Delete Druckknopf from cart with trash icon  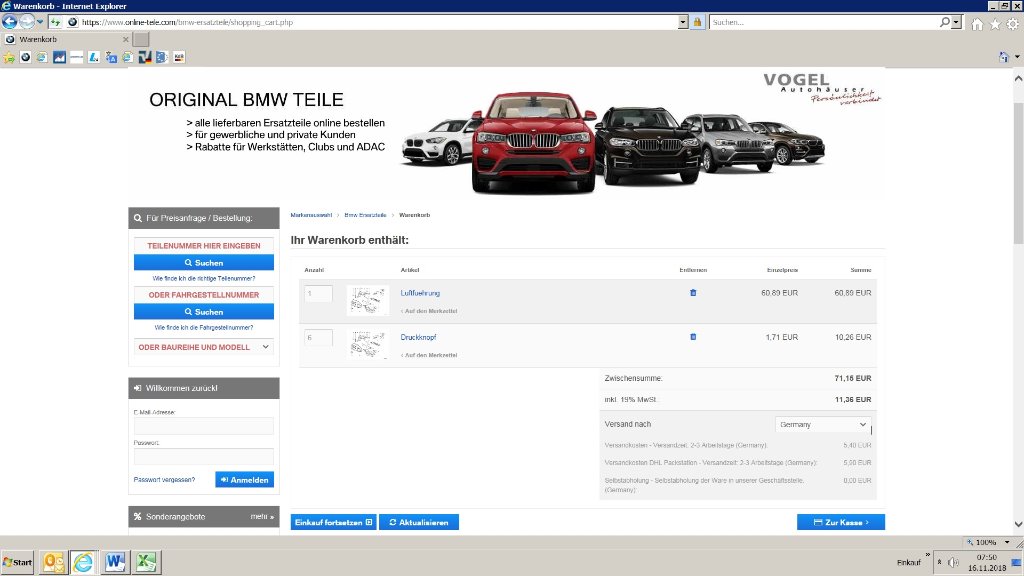(x=693, y=337)
